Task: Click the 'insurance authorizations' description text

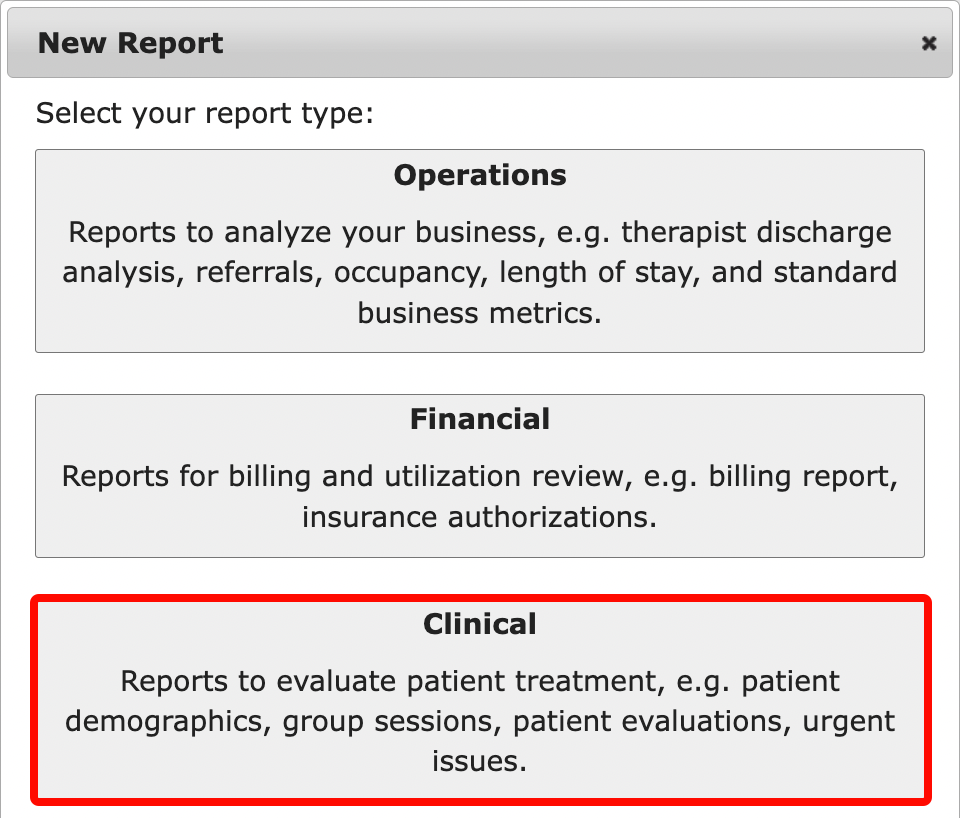Action: tap(480, 518)
